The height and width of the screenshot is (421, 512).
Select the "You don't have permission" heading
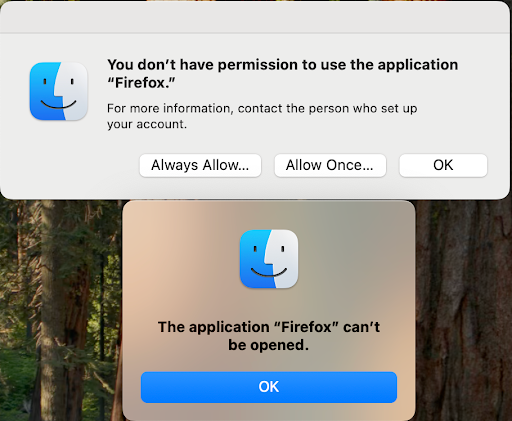click(282, 74)
